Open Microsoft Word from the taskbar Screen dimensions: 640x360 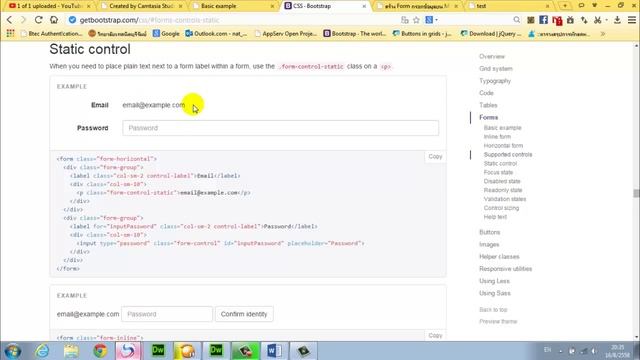pyautogui.click(x=274, y=351)
